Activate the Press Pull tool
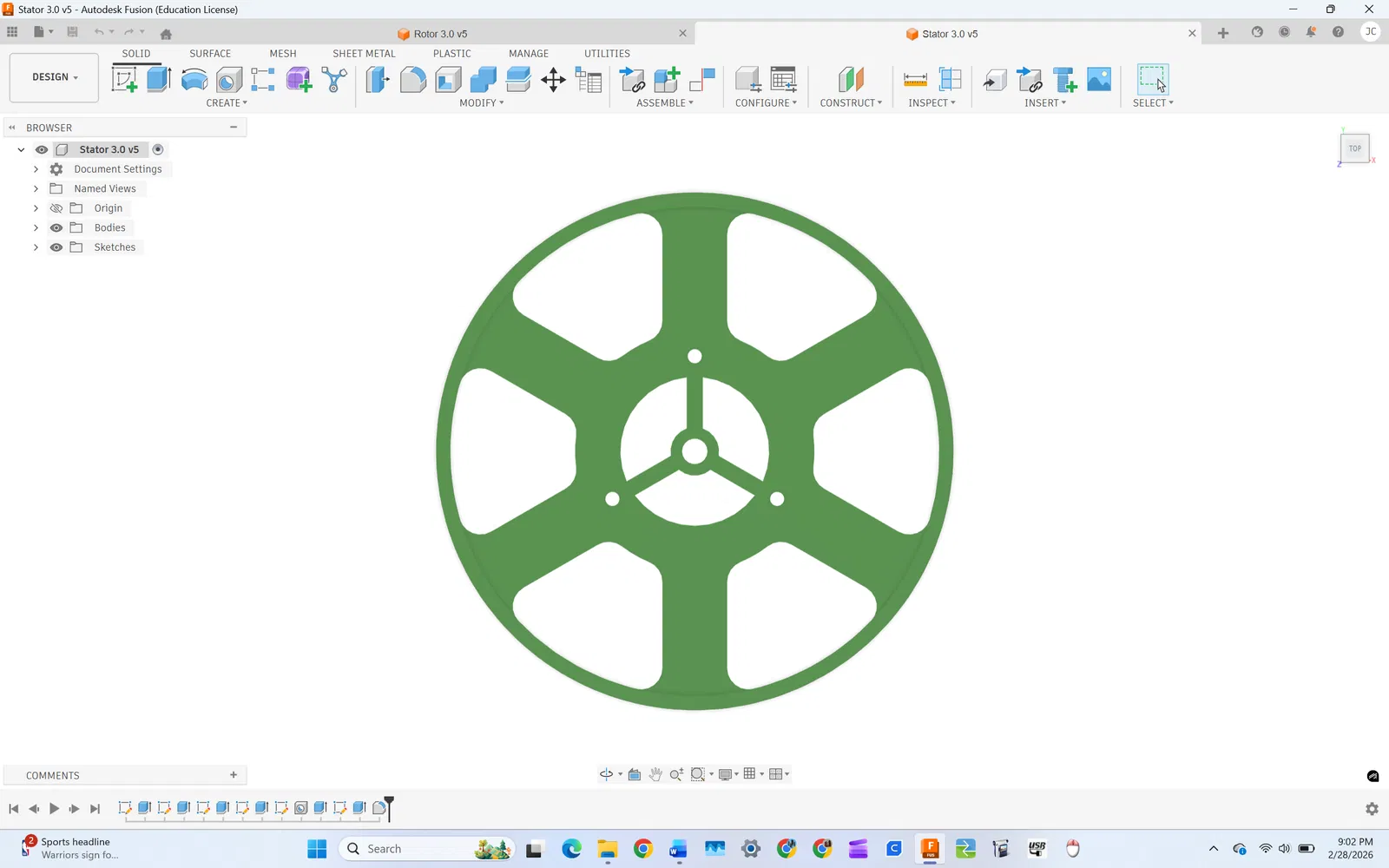 [x=378, y=80]
